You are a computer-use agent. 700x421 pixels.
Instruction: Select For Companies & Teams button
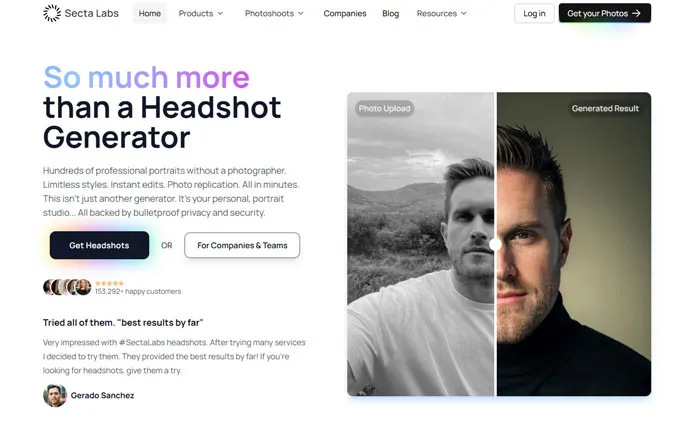pos(242,245)
